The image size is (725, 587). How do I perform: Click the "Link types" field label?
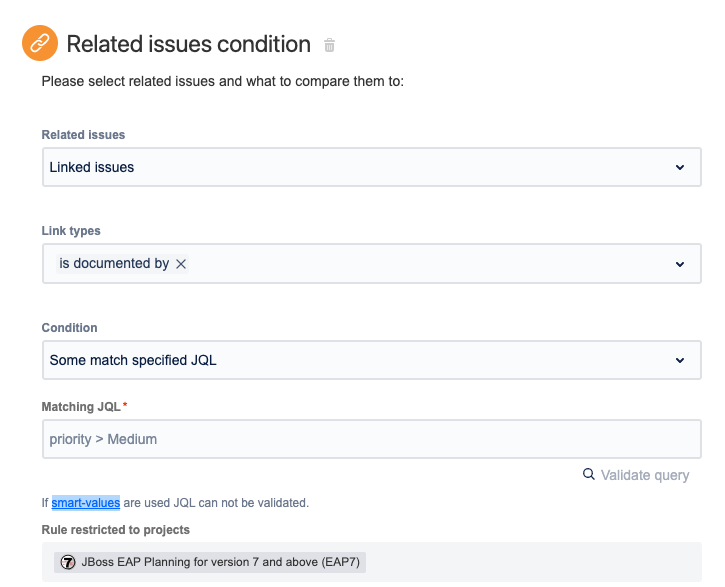(71, 231)
